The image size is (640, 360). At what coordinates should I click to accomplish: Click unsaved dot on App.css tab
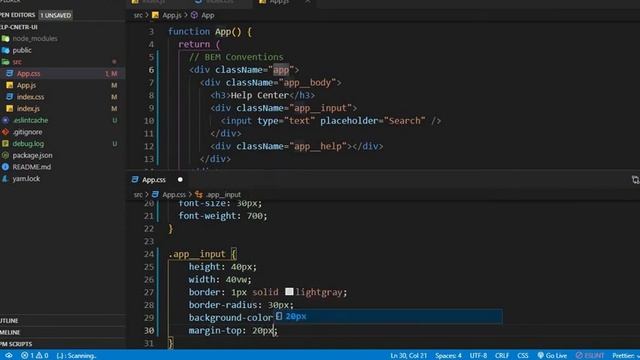pyautogui.click(x=180, y=180)
